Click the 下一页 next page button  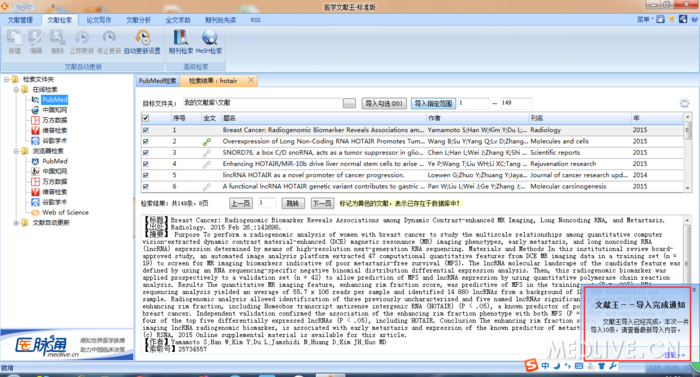(x=322, y=203)
